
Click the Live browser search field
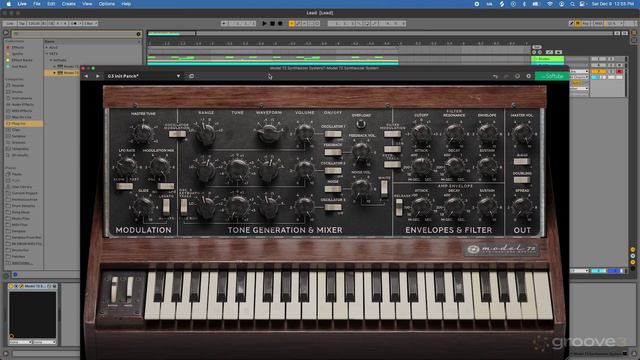[x=76, y=34]
